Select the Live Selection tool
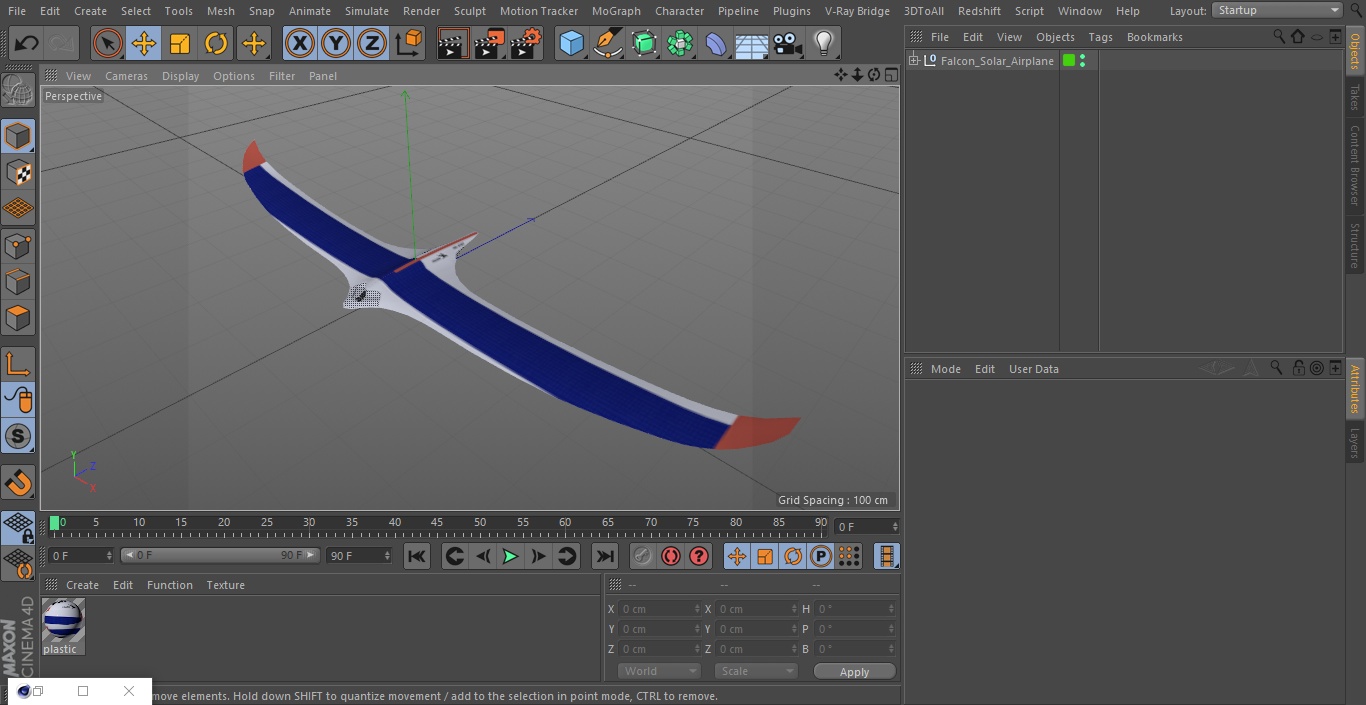The height and width of the screenshot is (705, 1366). pyautogui.click(x=108, y=44)
